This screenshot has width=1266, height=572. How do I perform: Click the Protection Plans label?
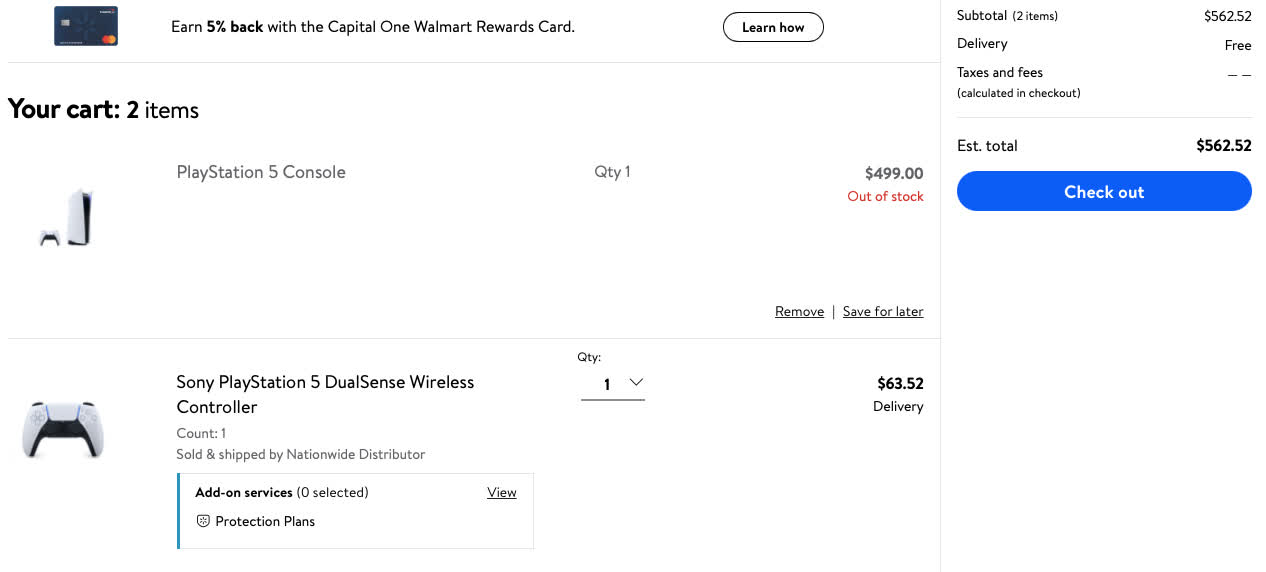point(265,521)
